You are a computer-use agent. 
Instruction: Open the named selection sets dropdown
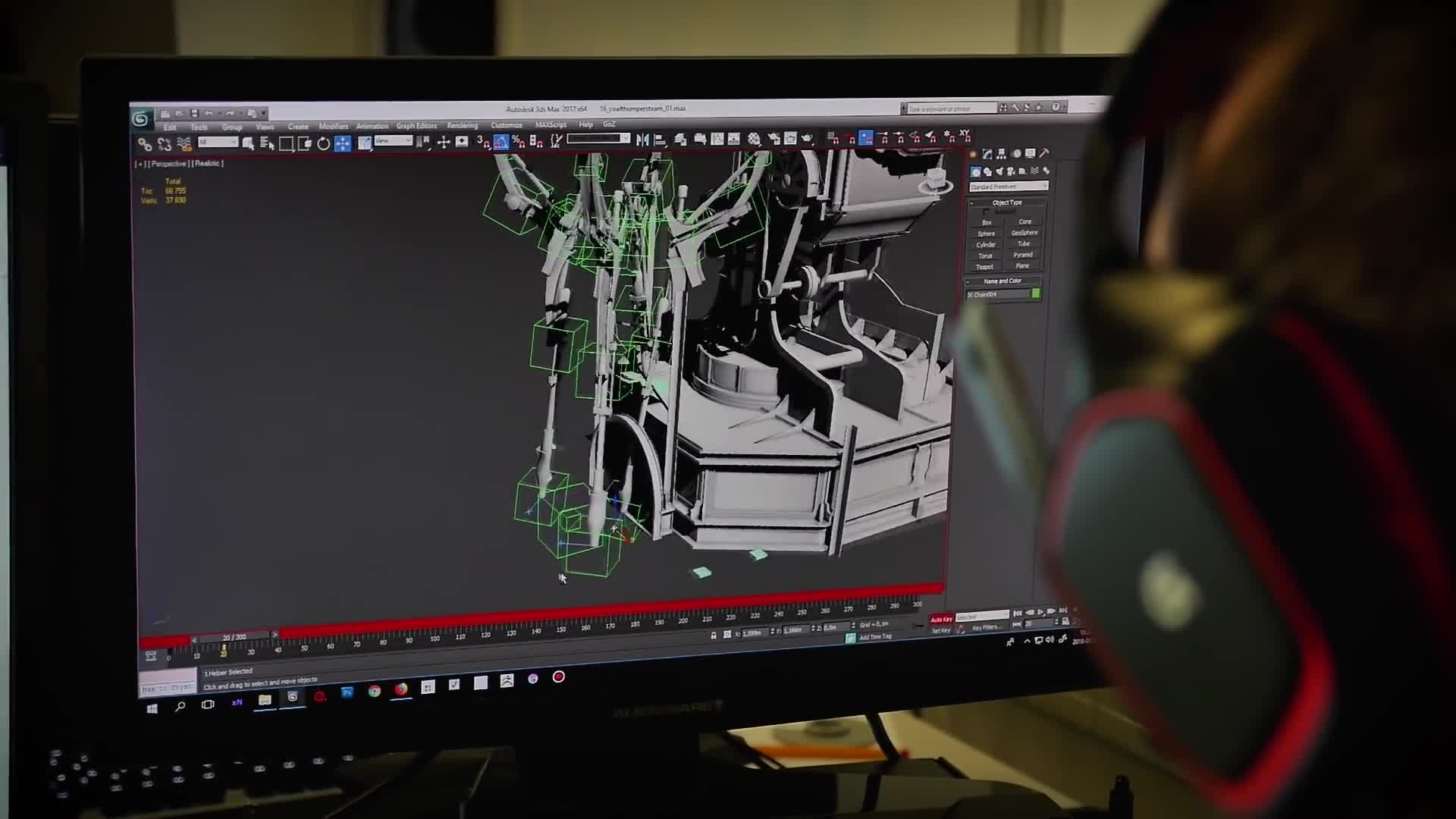[x=598, y=139]
